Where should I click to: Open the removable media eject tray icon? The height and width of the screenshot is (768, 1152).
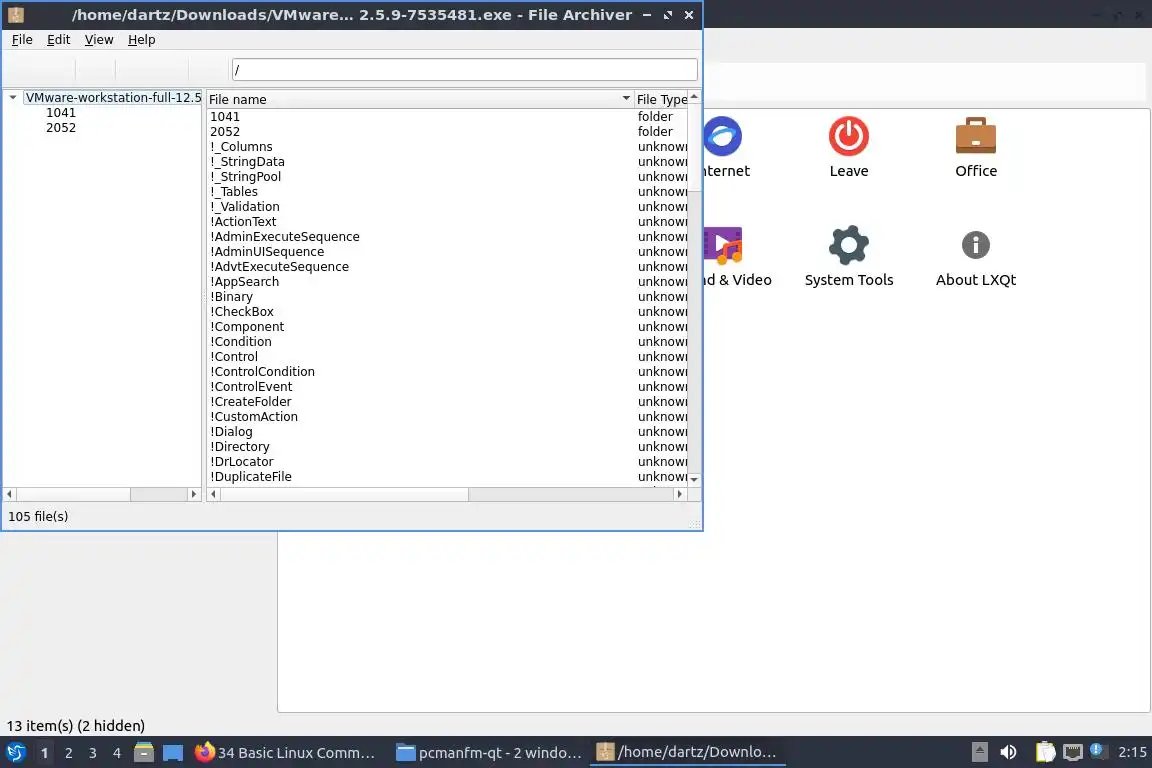pyautogui.click(x=979, y=753)
